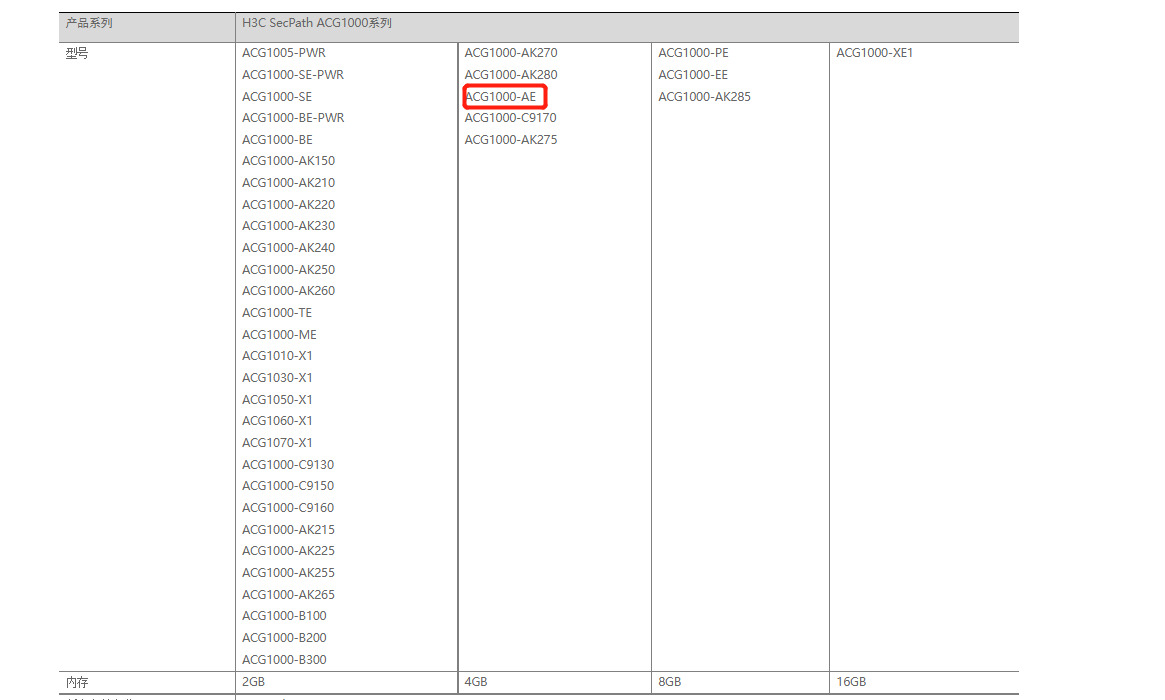Click the H3C SecPath ACG1000系列 header
The image size is (1165, 700).
[317, 23]
